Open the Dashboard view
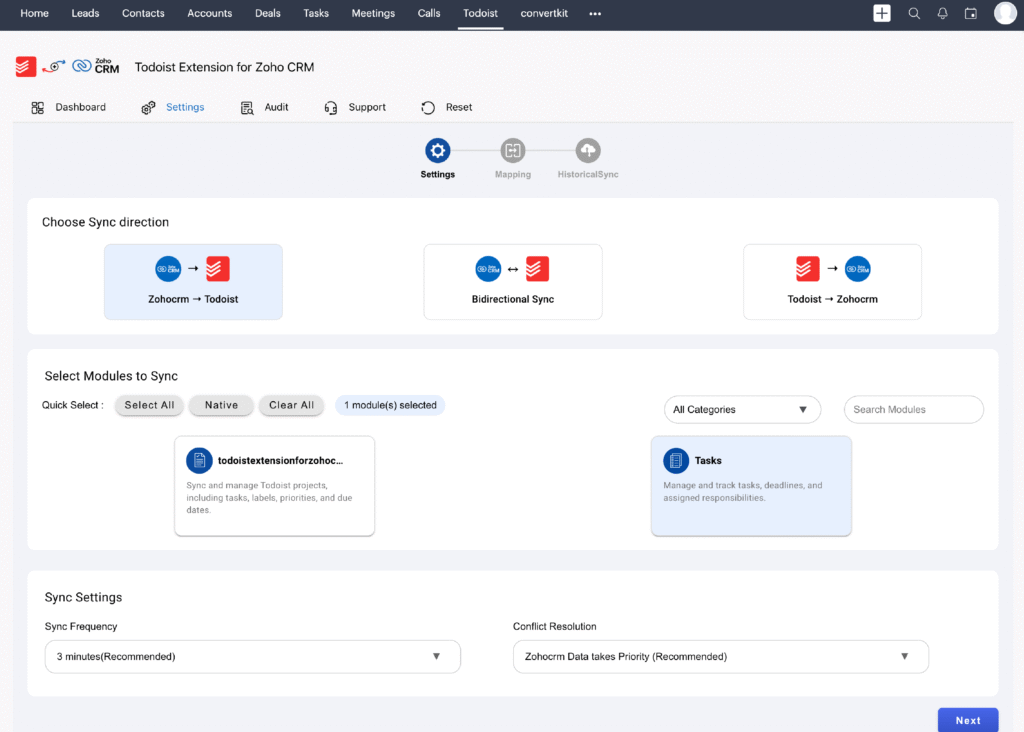 pyautogui.click(x=68, y=107)
